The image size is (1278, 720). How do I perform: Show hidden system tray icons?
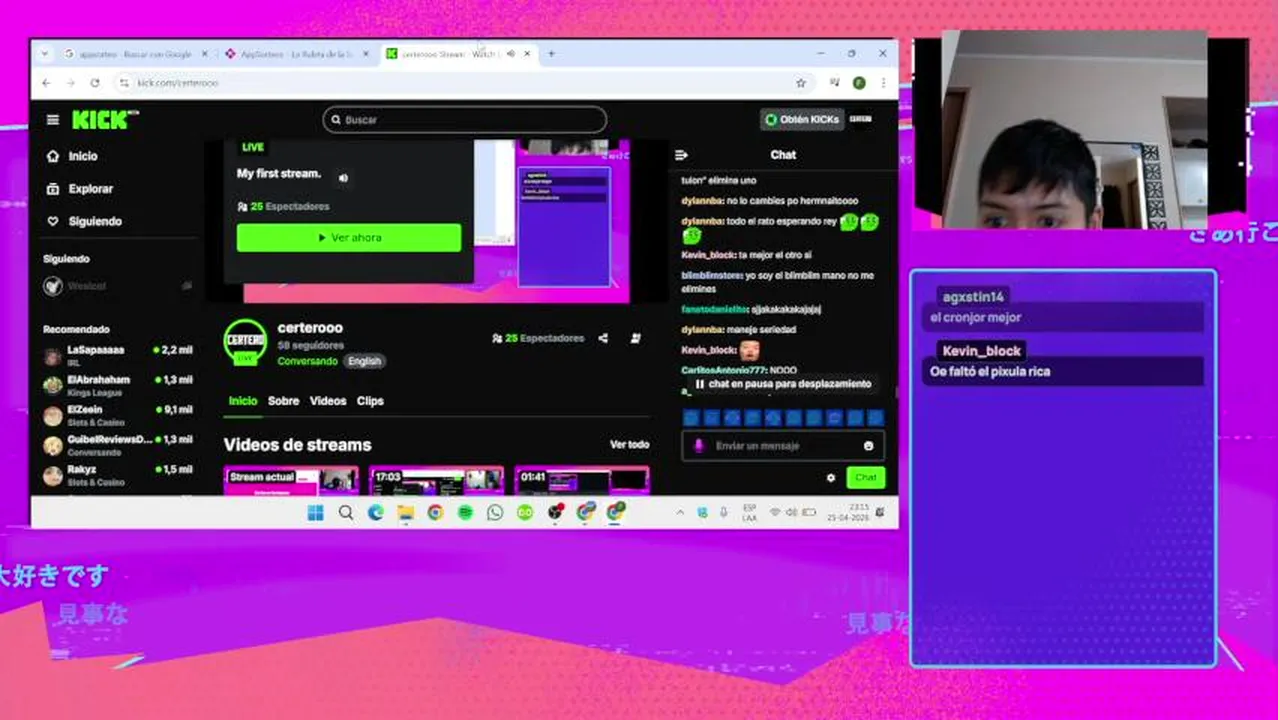[681, 513]
